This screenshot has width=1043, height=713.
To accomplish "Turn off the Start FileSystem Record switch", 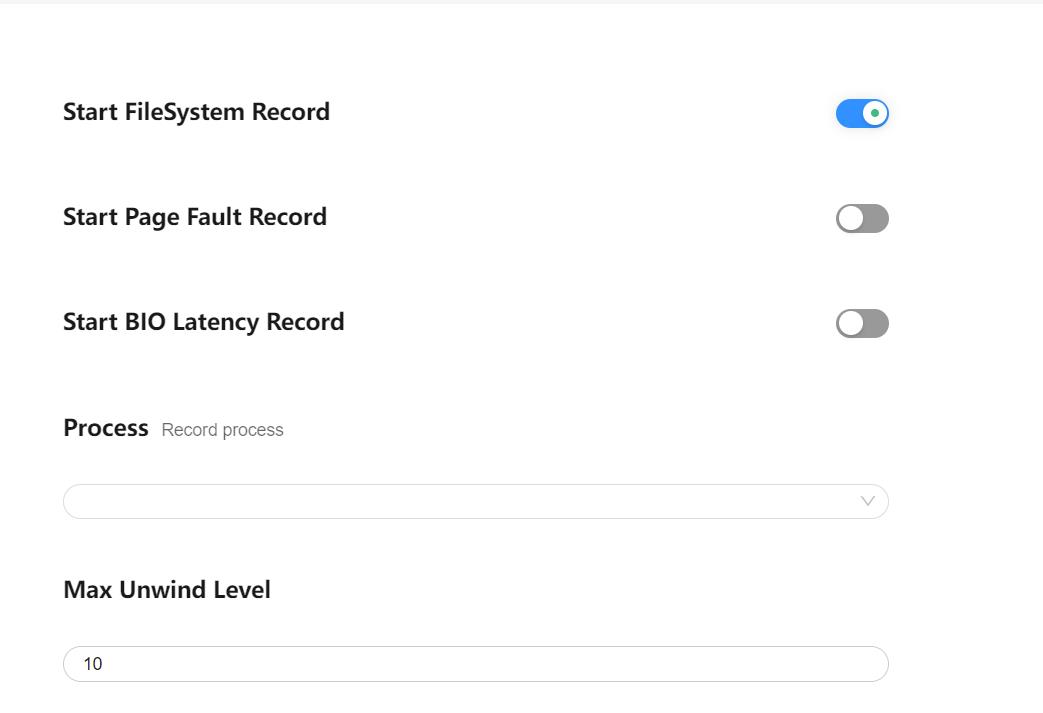I will [862, 113].
